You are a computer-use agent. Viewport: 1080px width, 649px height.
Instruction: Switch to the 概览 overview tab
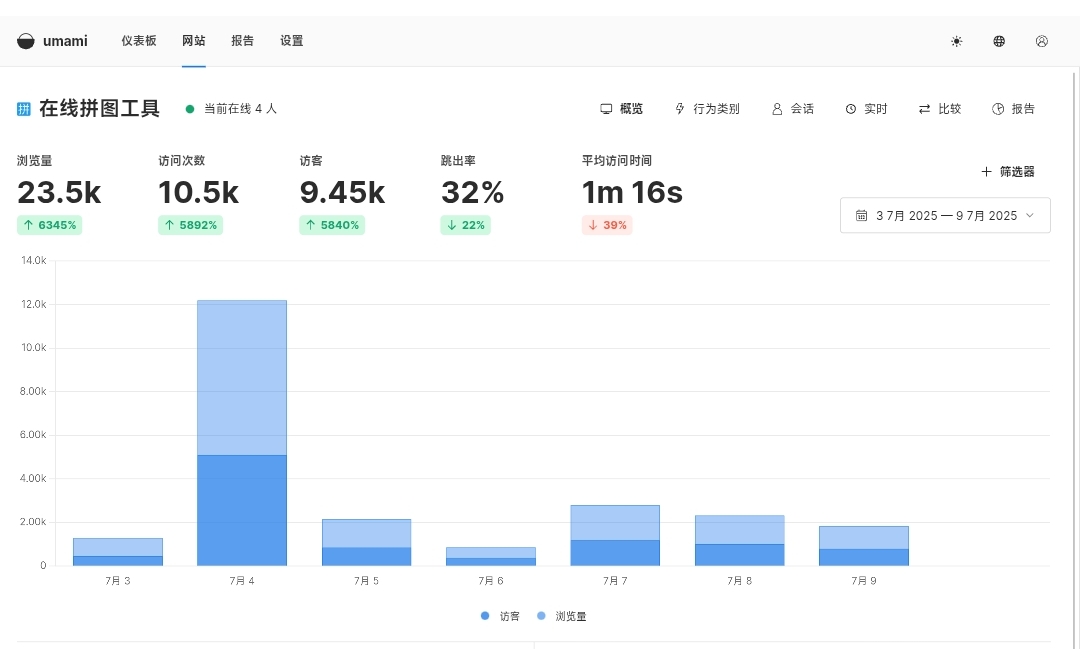[621, 109]
